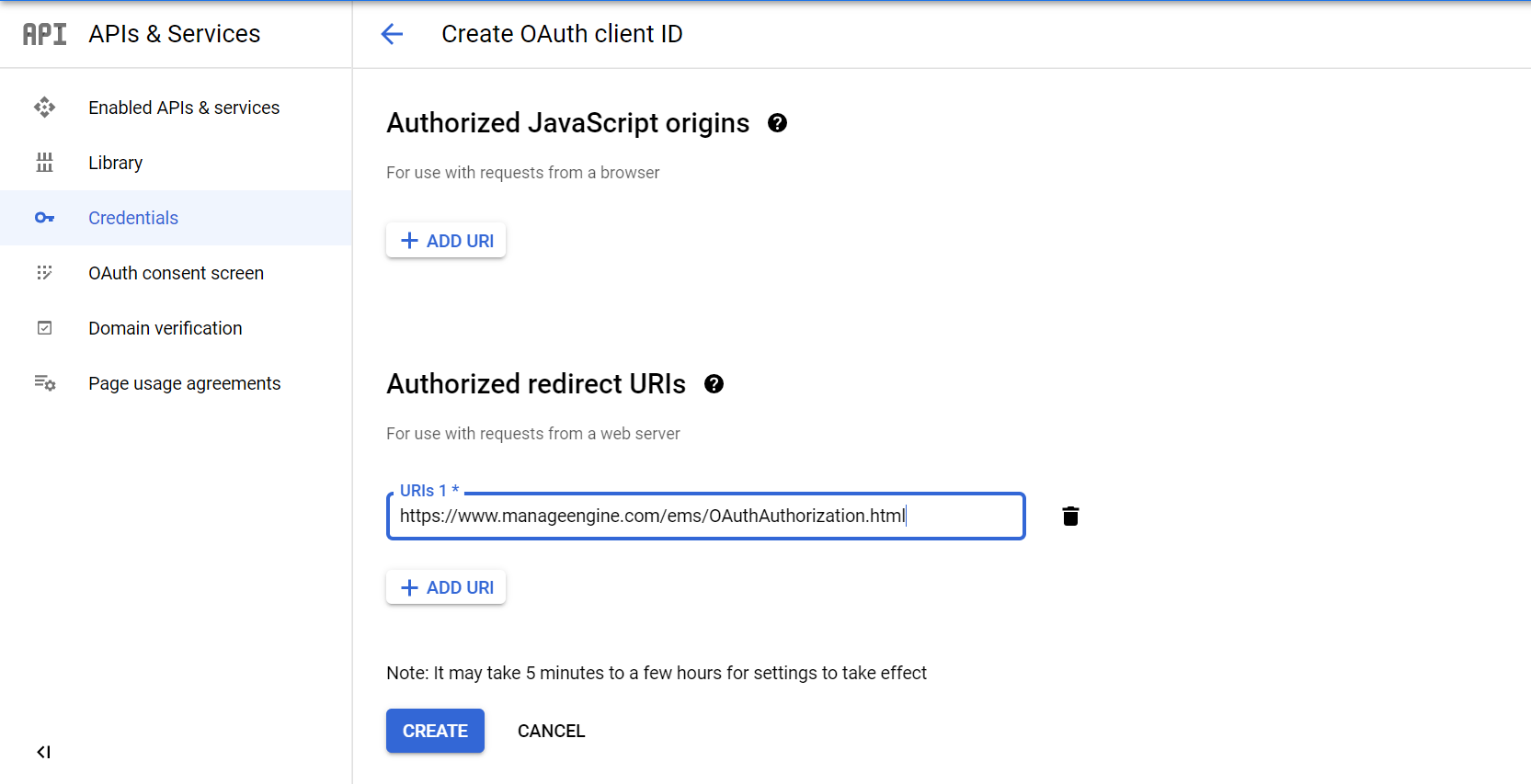Click the note about settings taking effect

tap(657, 673)
